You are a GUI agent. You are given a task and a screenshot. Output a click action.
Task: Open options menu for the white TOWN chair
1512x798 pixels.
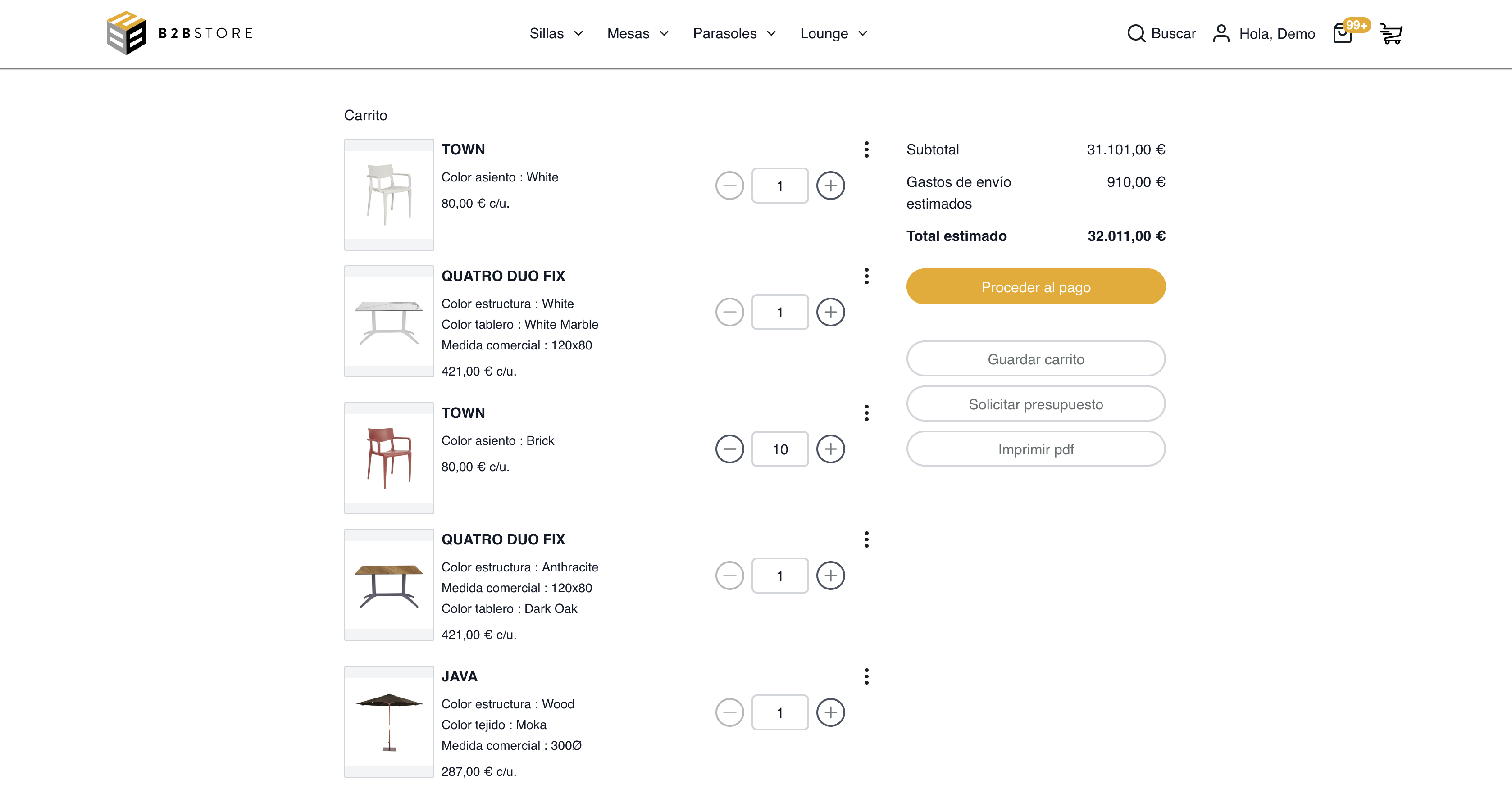point(867,150)
